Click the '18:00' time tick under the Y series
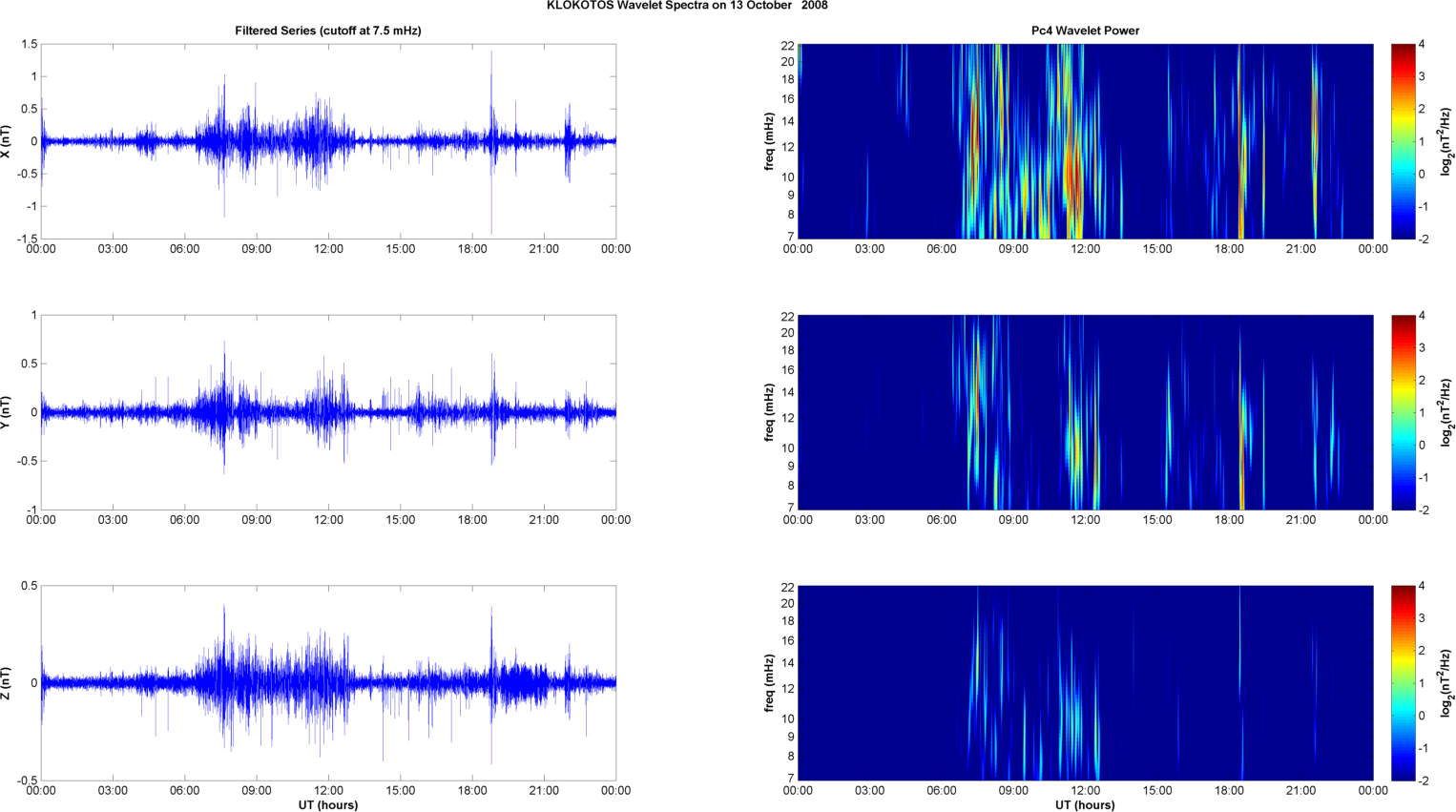1456x812 pixels. (472, 520)
